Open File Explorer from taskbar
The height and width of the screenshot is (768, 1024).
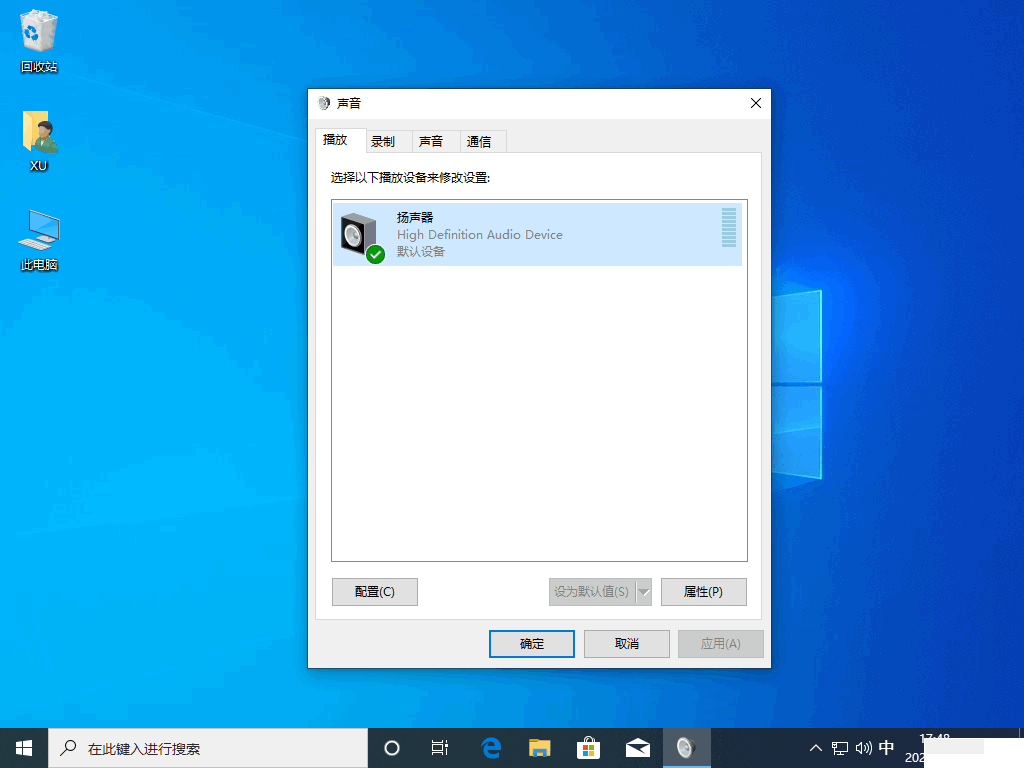[539, 747]
